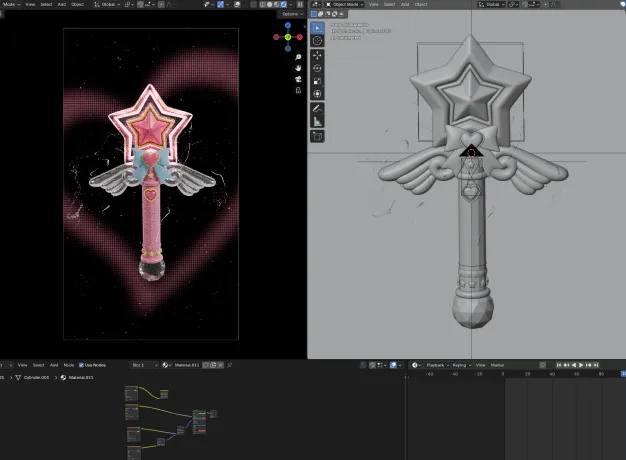Open the Add menu in right viewport
626x460 pixels.
tap(405, 4)
